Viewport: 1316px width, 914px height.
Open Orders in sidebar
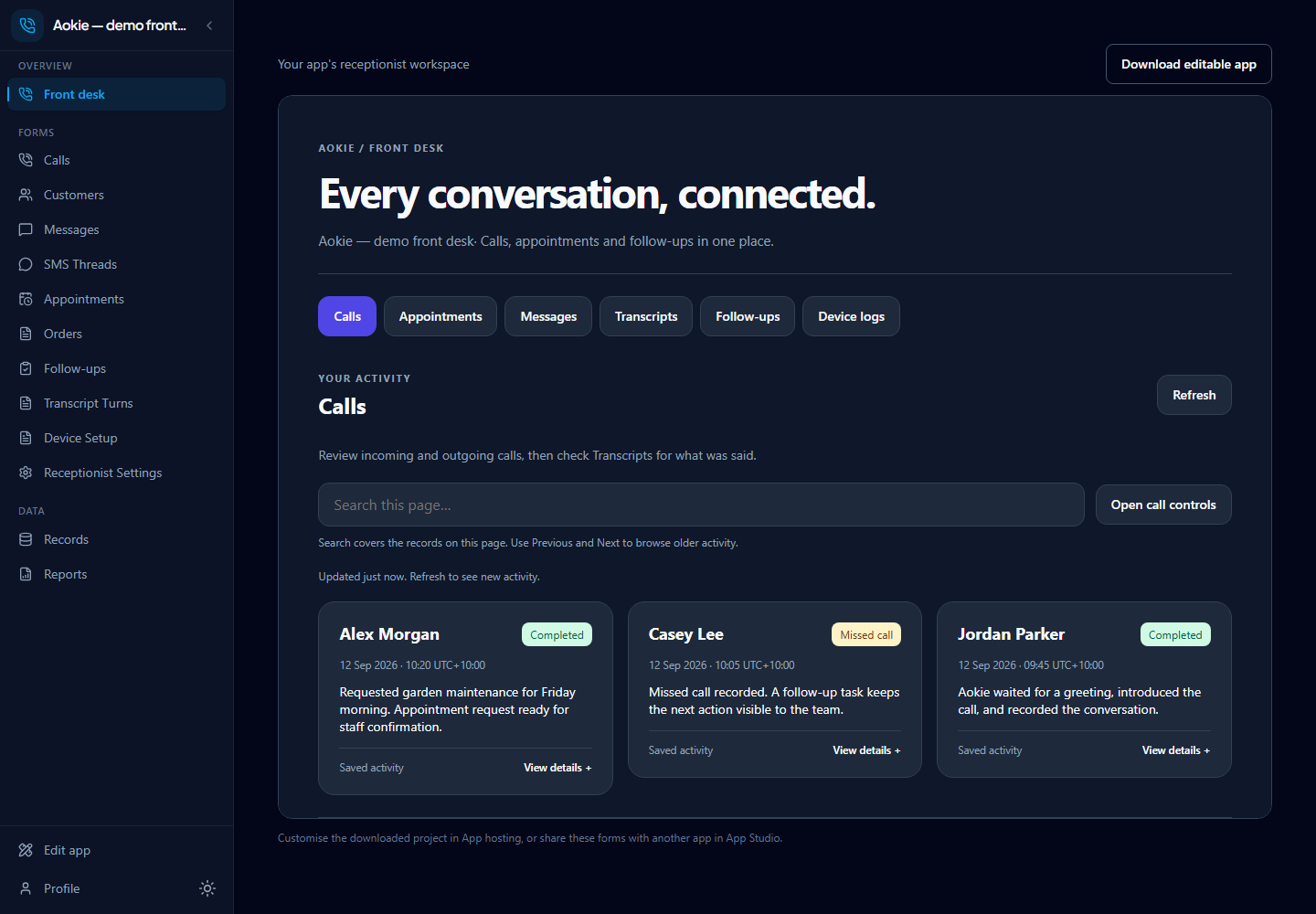116,334
